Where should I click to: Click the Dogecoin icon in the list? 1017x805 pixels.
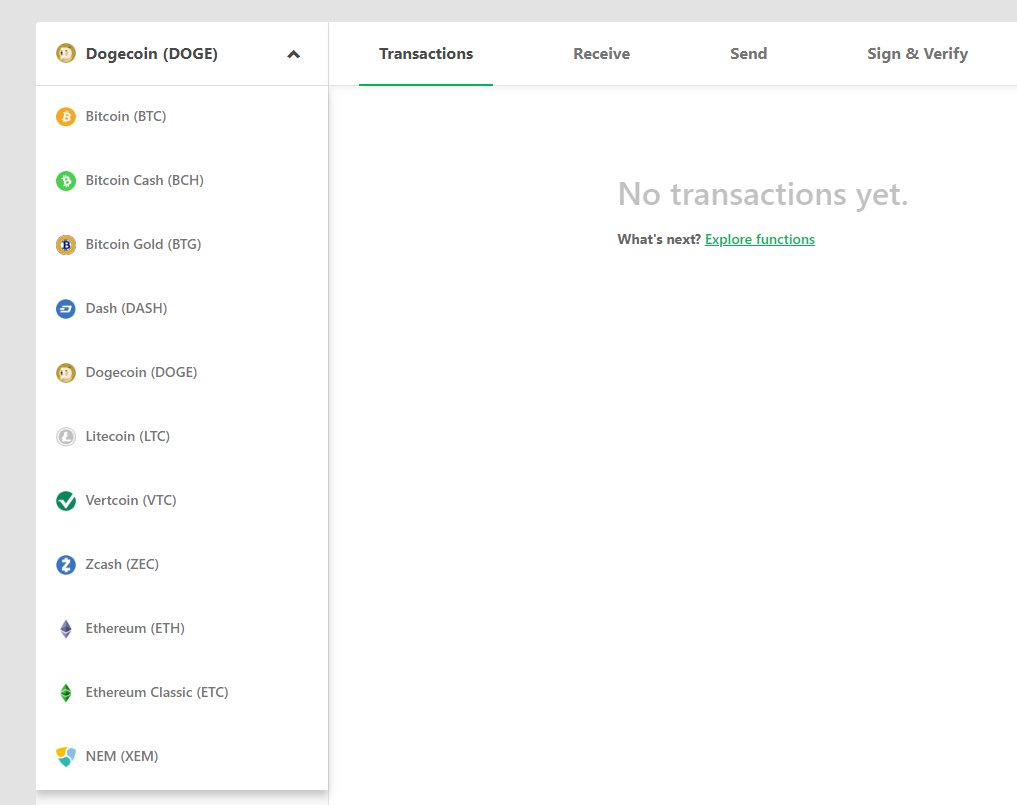[66, 373]
